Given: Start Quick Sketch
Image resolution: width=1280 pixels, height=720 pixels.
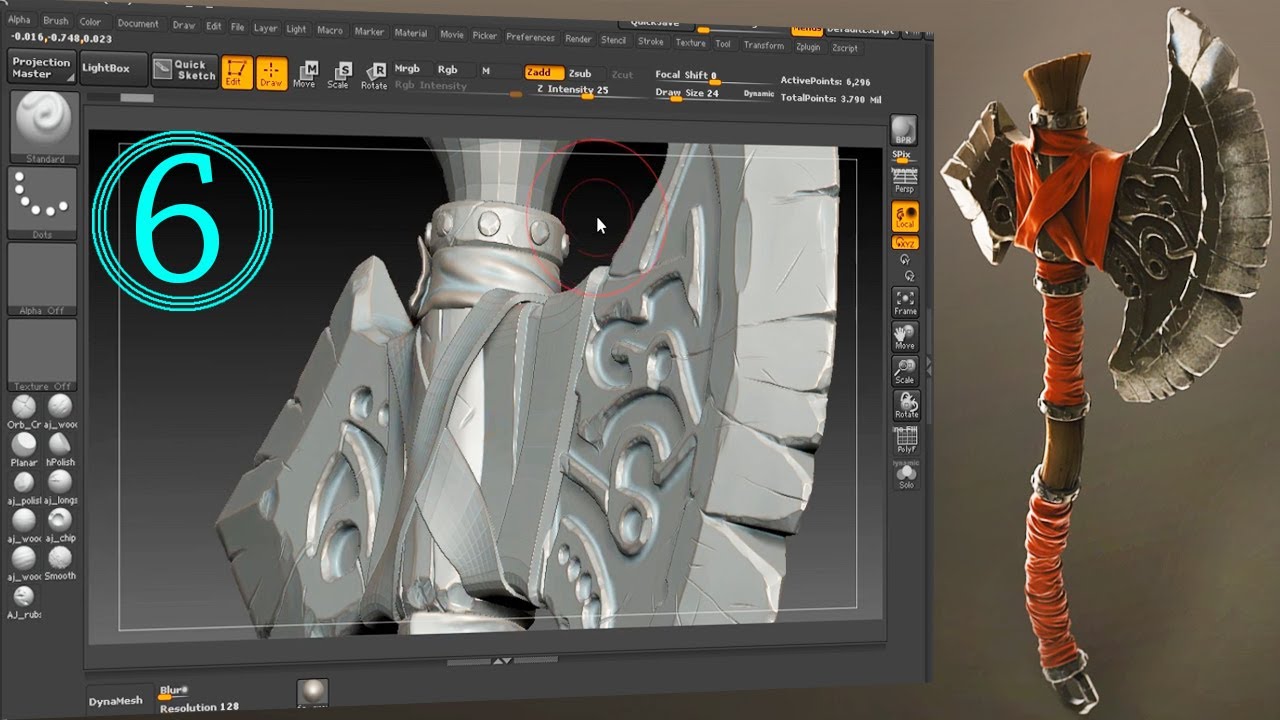Looking at the screenshot, I should click(184, 70).
